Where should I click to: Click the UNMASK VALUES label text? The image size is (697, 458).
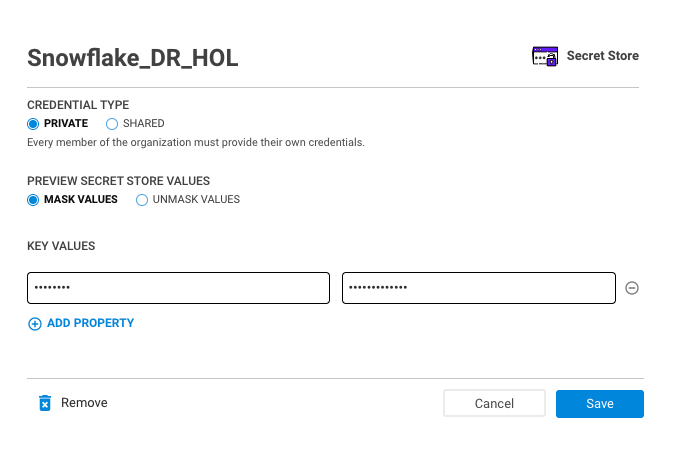(196, 199)
